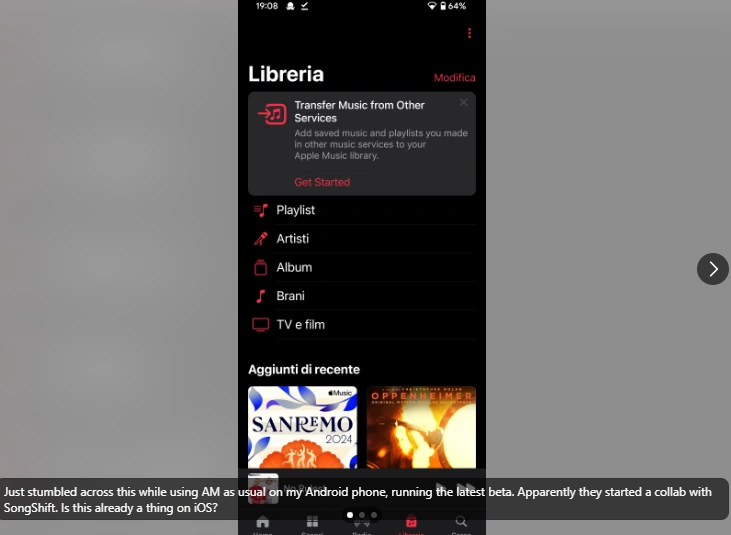Open the Album row
The width and height of the screenshot is (731, 535).
(362, 268)
